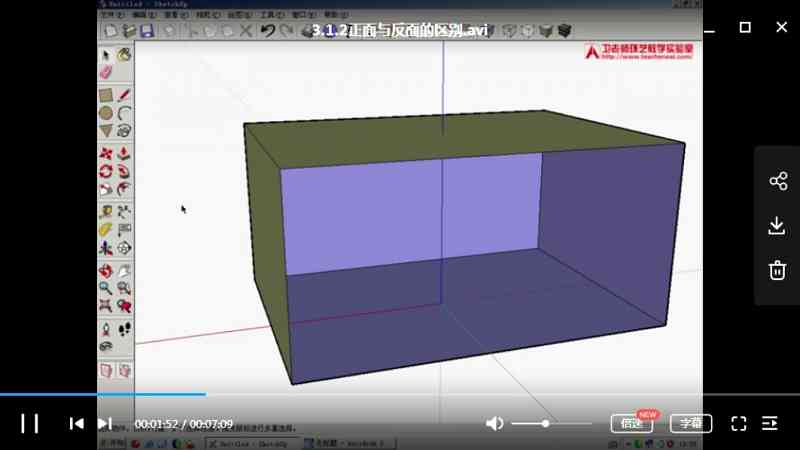800x450 pixels.
Task: Toggle 字幕 subtitles
Action: coord(691,423)
